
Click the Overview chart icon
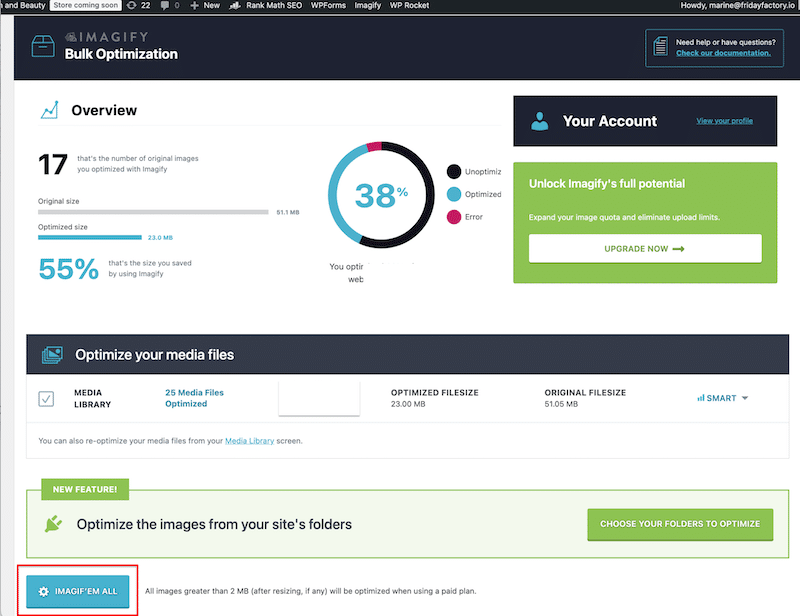tap(49, 110)
